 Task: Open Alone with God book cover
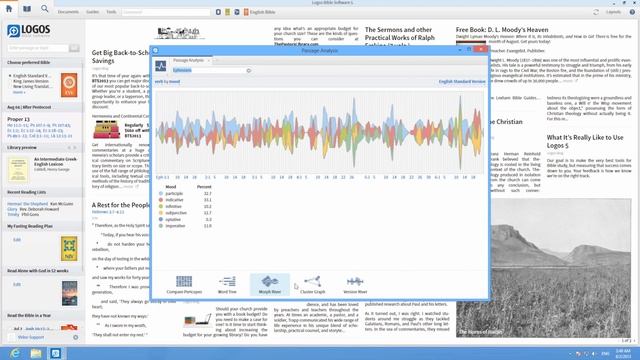(69, 293)
